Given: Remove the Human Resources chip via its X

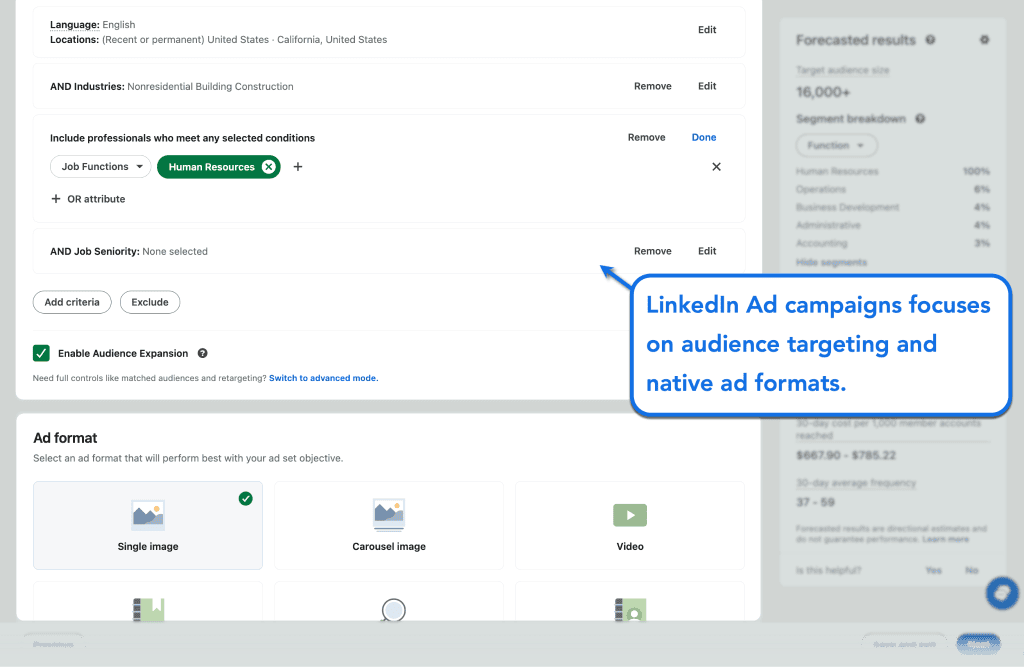Looking at the screenshot, I should 268,167.
